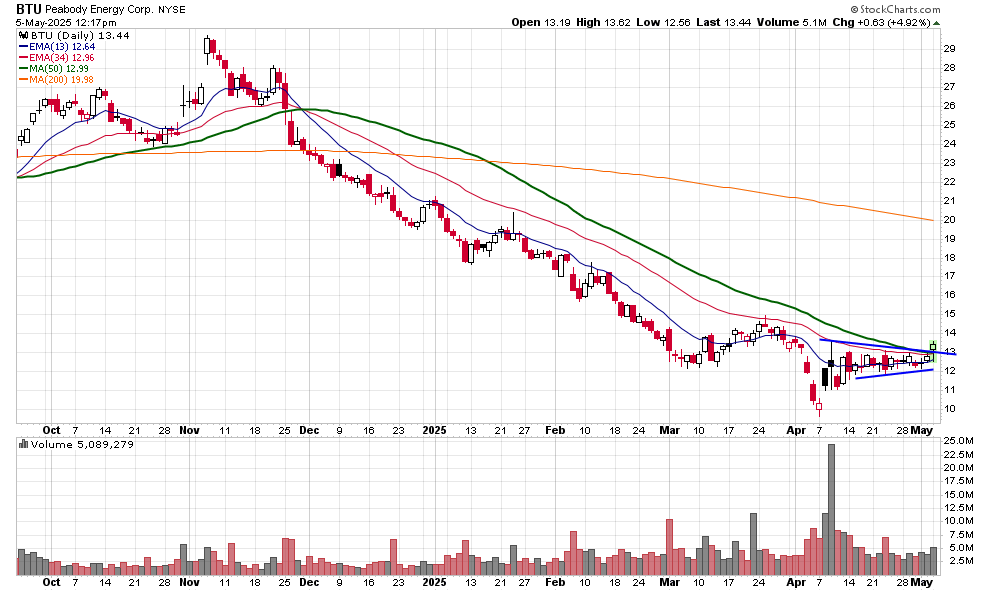Click the 25.0M volume axis label

[957, 441]
